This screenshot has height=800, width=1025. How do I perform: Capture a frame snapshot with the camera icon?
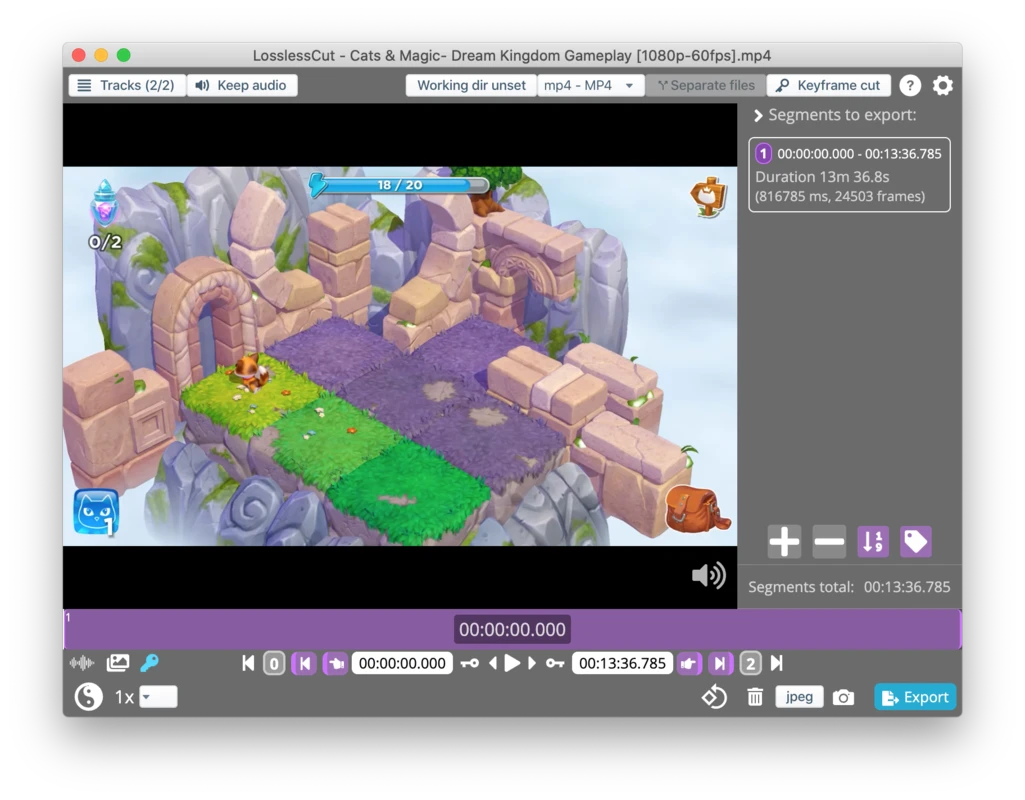[843, 697]
